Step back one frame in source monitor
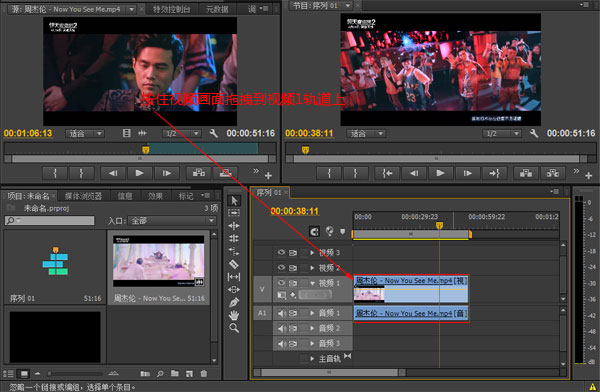The width and height of the screenshot is (600, 392). 113,173
